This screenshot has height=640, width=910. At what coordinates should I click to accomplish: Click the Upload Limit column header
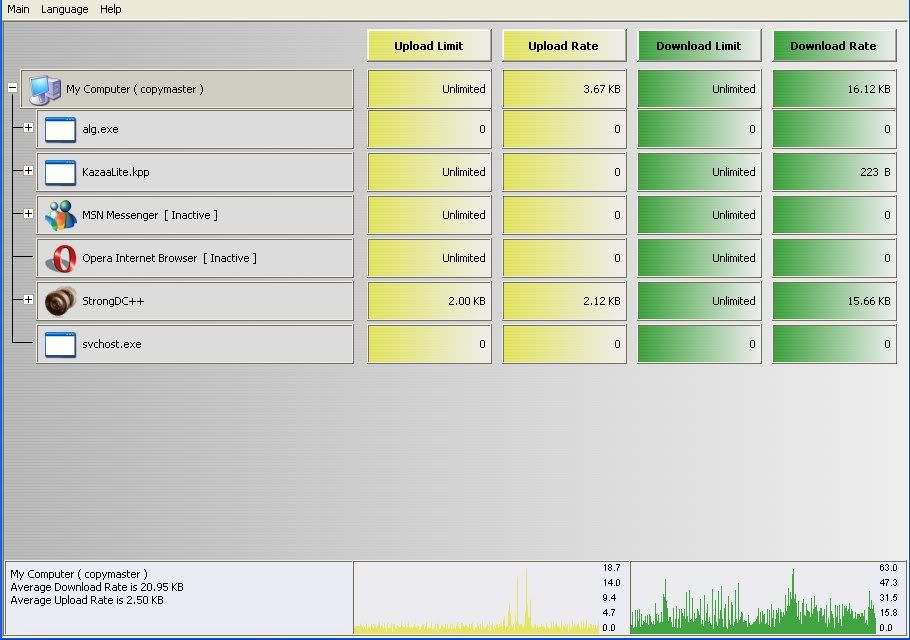tap(429, 46)
